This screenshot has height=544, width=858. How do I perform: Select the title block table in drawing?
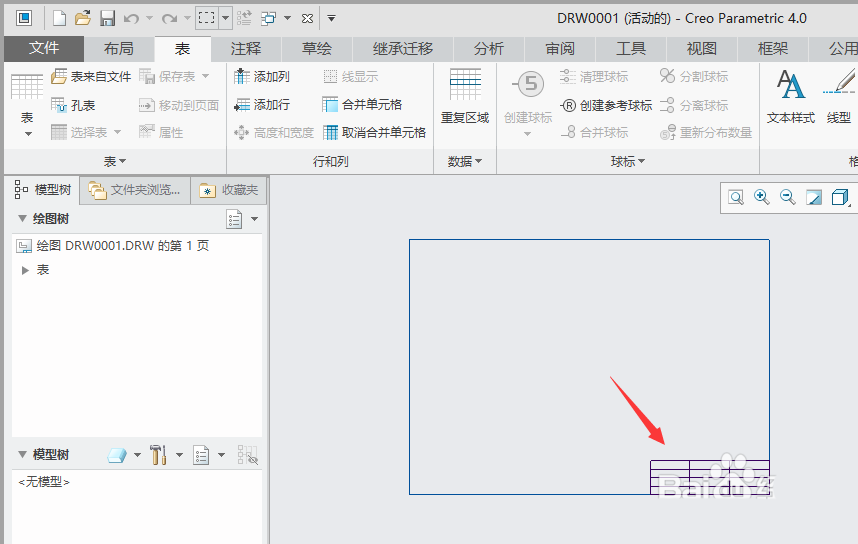pos(709,477)
